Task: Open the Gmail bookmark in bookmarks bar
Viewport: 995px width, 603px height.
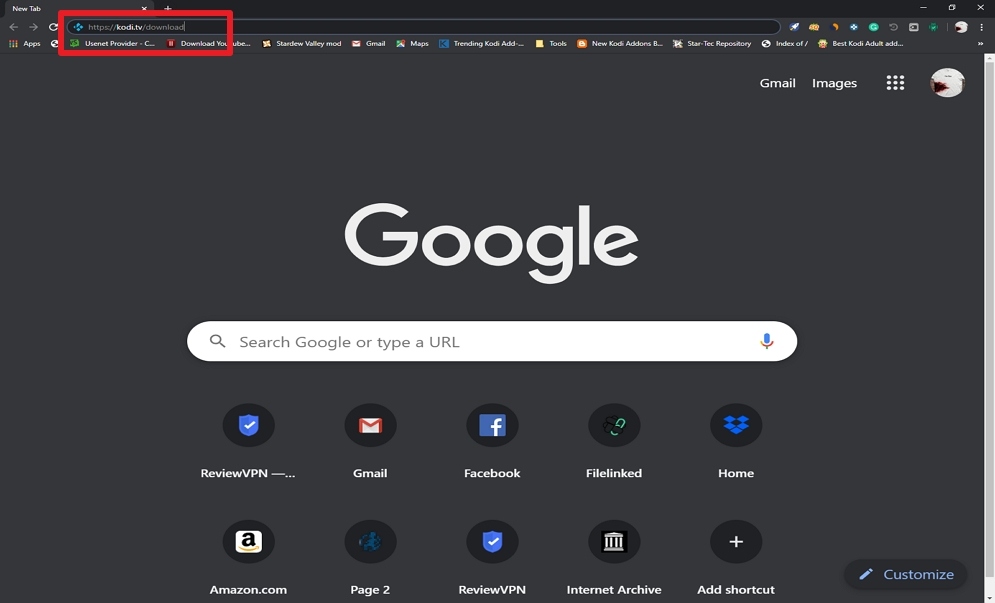Action: click(x=369, y=44)
